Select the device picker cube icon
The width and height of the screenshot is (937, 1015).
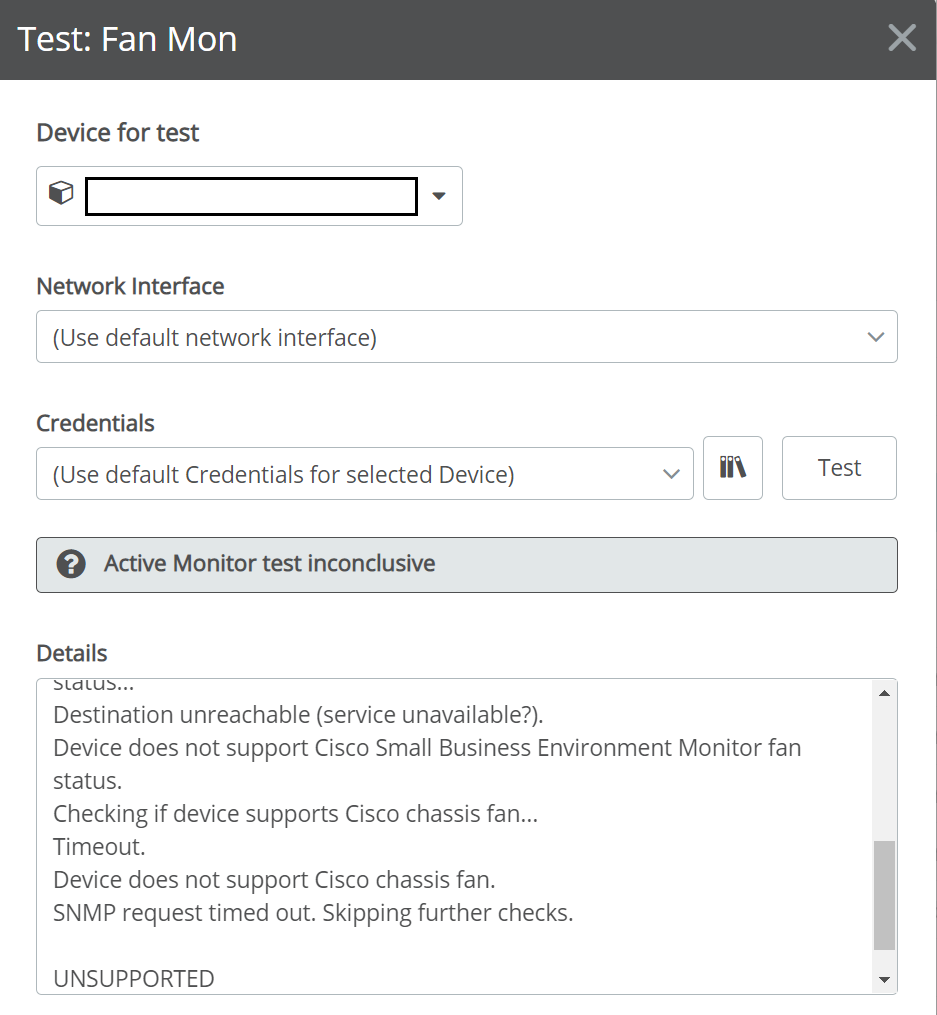(60, 192)
